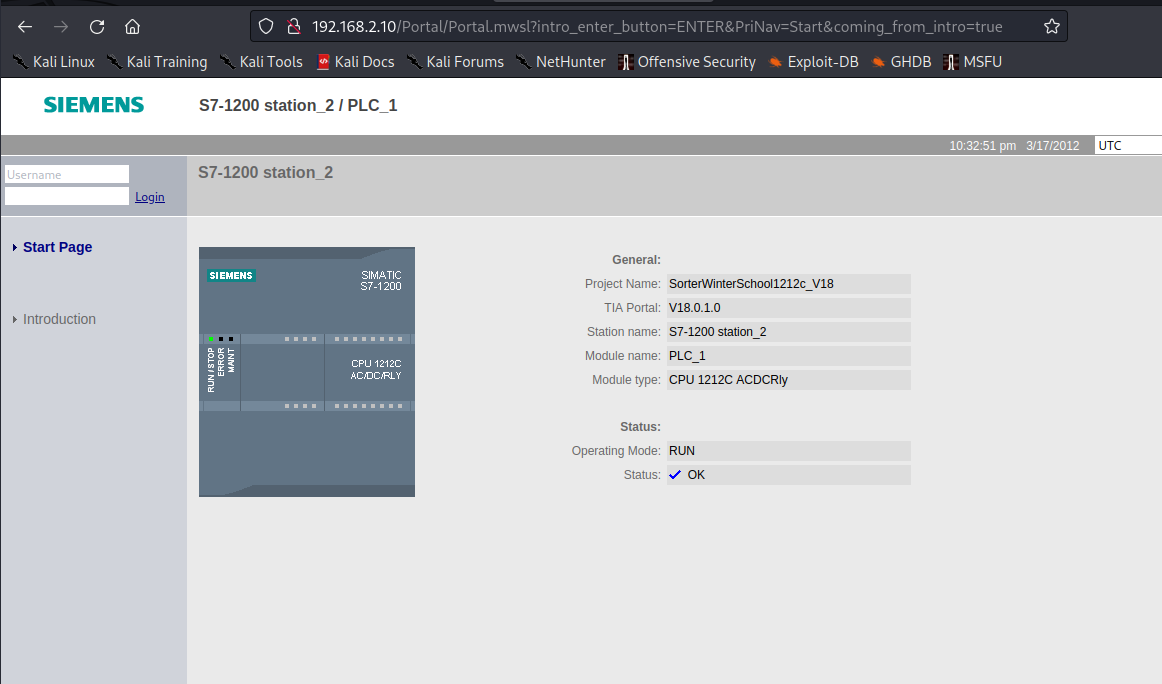The image size is (1162, 684).
Task: Click the Login link
Action: pos(150,197)
